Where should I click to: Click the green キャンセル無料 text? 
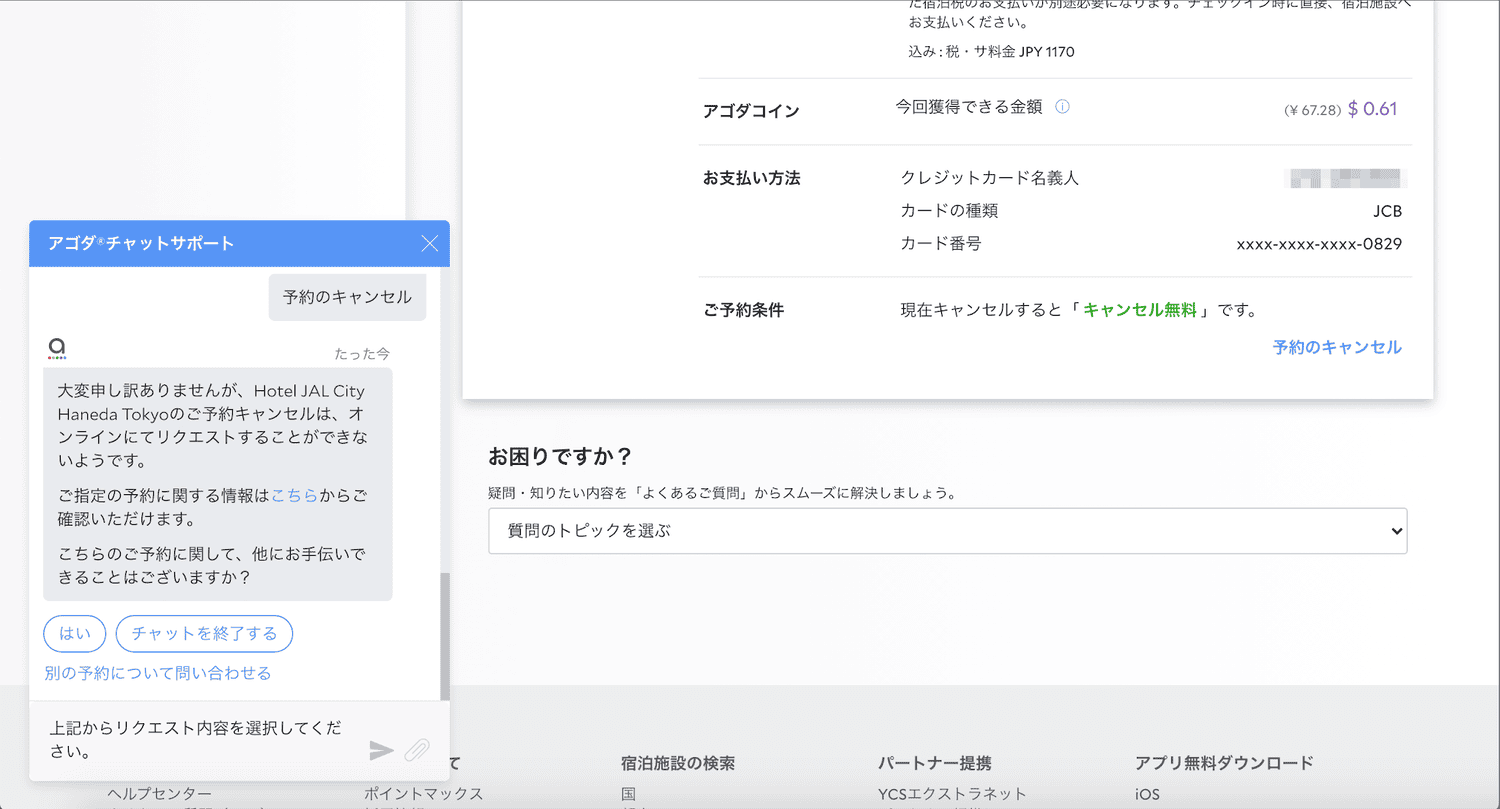[1140, 310]
